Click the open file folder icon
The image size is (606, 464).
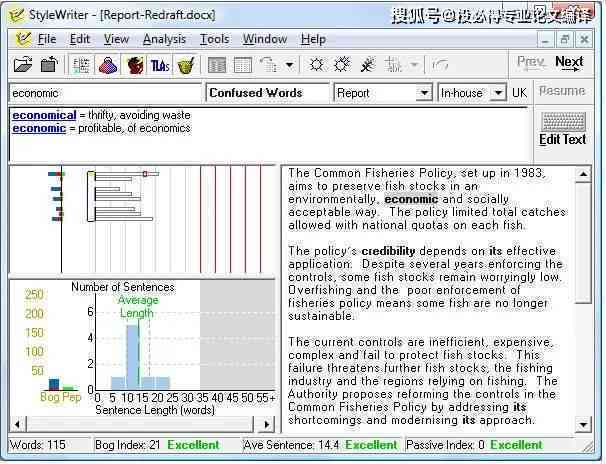point(23,65)
